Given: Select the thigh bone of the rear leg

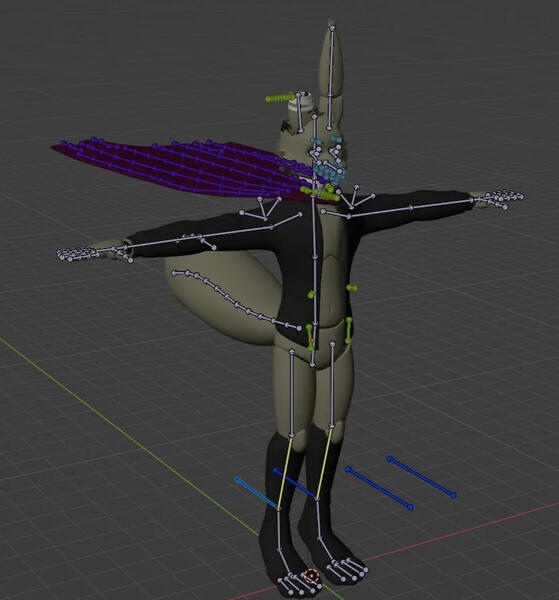Looking at the screenshot, I should (332, 385).
